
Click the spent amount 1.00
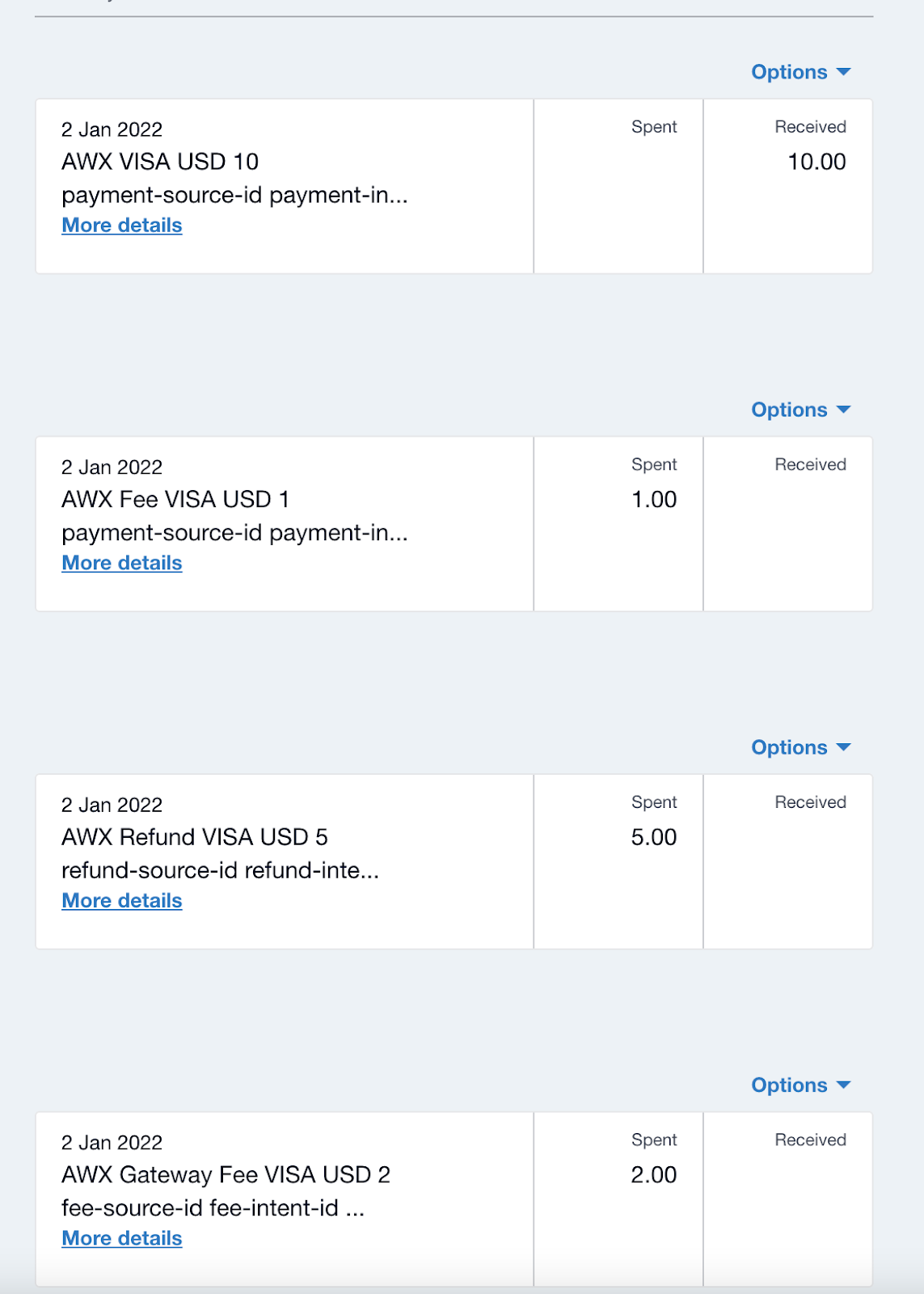click(x=654, y=500)
